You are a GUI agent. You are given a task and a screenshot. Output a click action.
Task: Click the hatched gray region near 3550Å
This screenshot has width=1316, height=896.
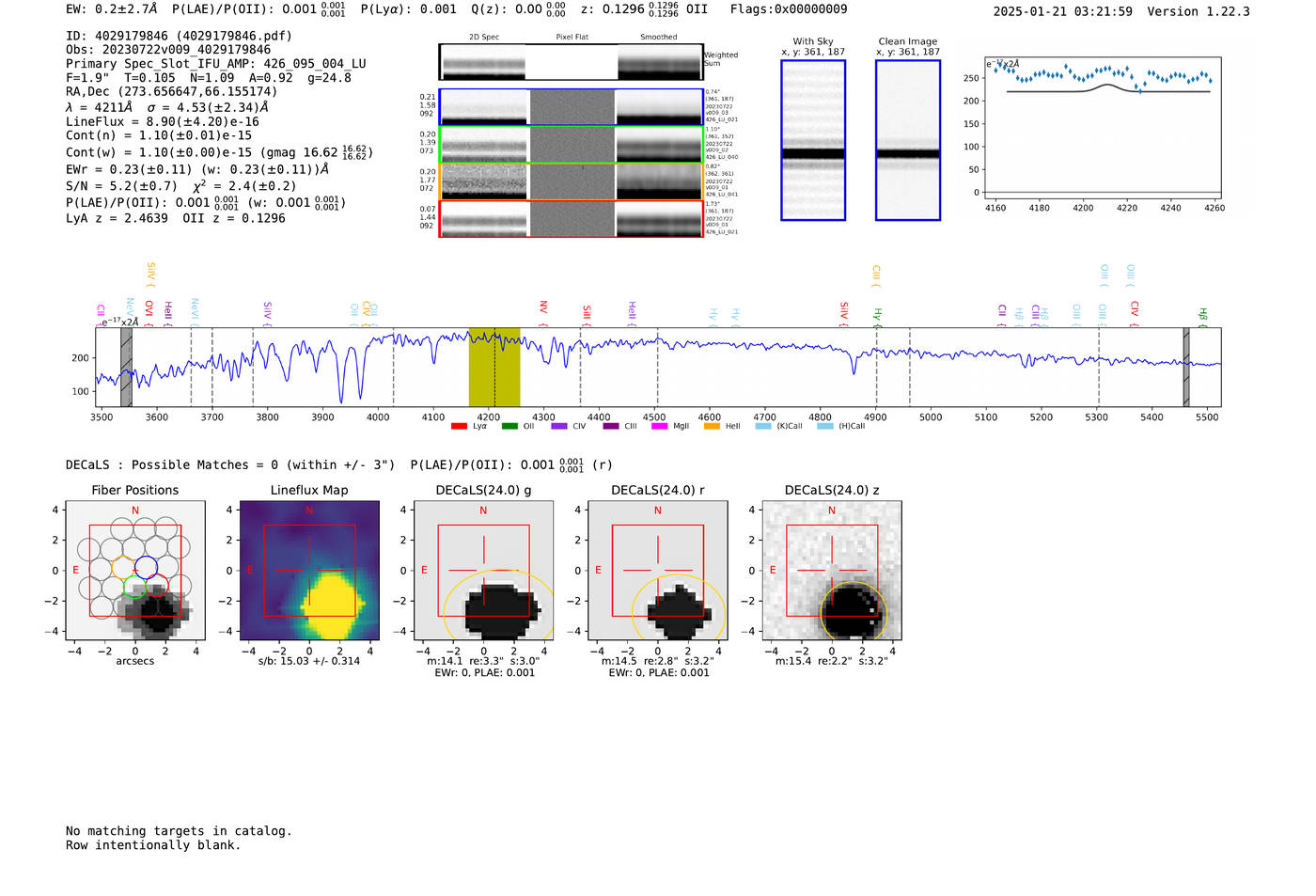point(126,367)
